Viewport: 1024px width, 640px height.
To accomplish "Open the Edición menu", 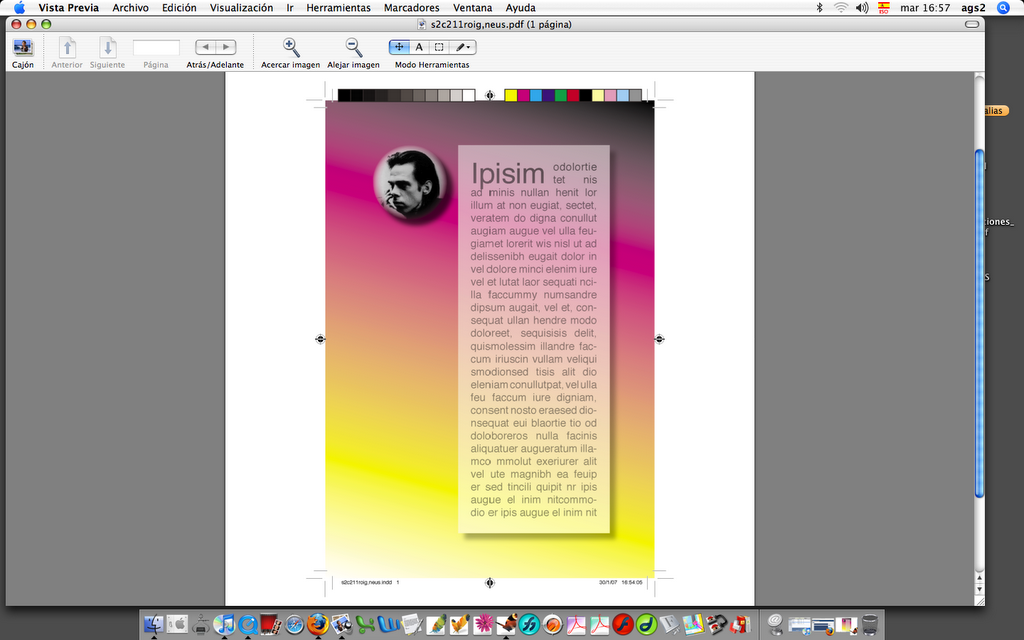I will coord(179,8).
